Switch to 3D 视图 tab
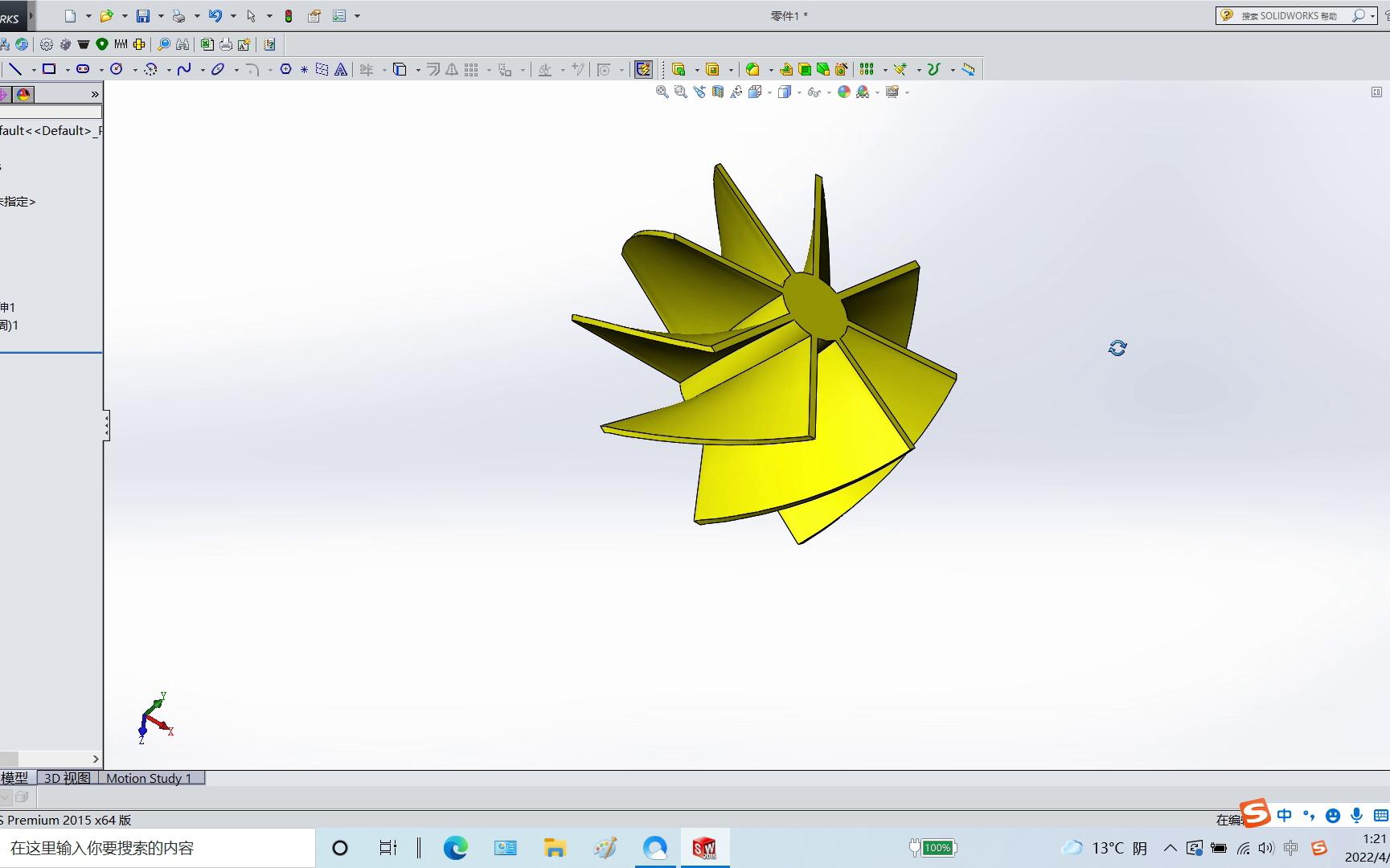This screenshot has width=1390, height=868. 68,778
